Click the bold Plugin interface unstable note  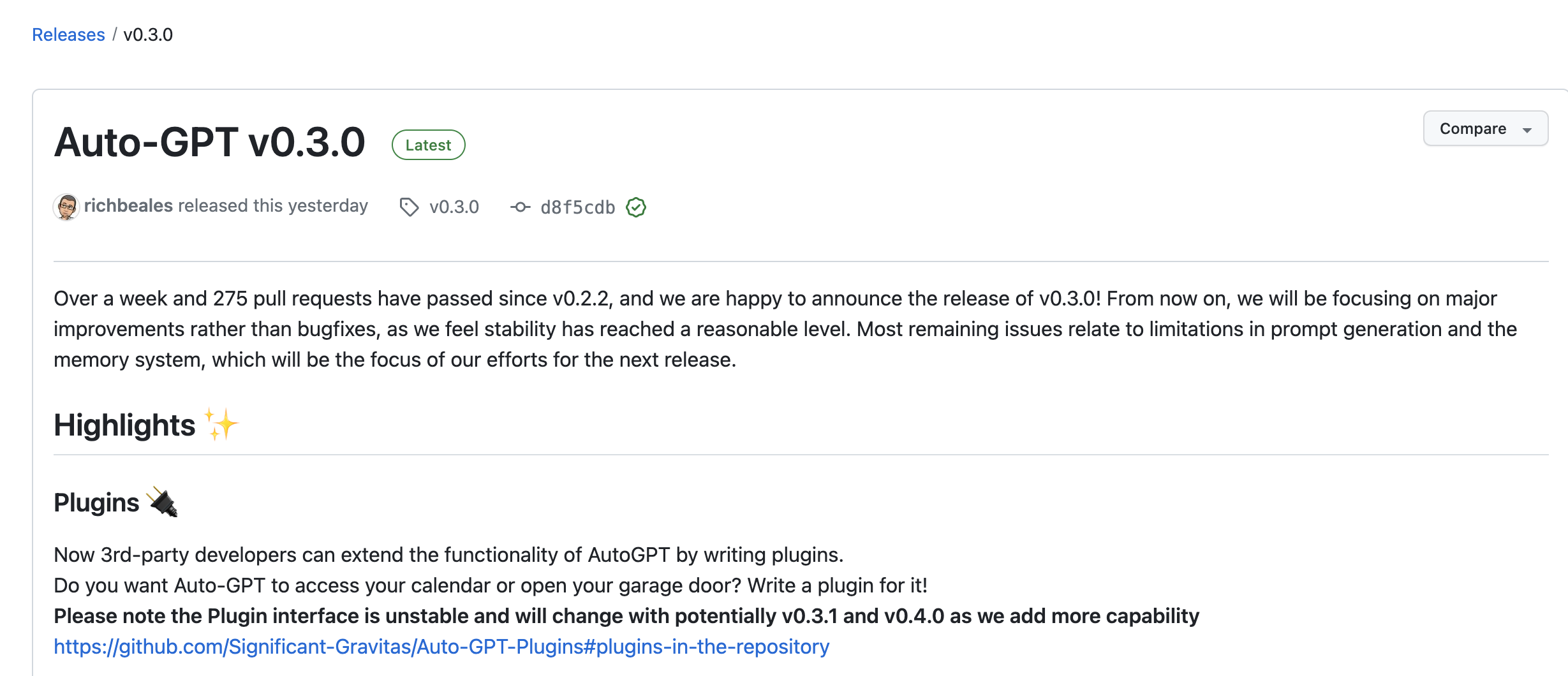[626, 616]
